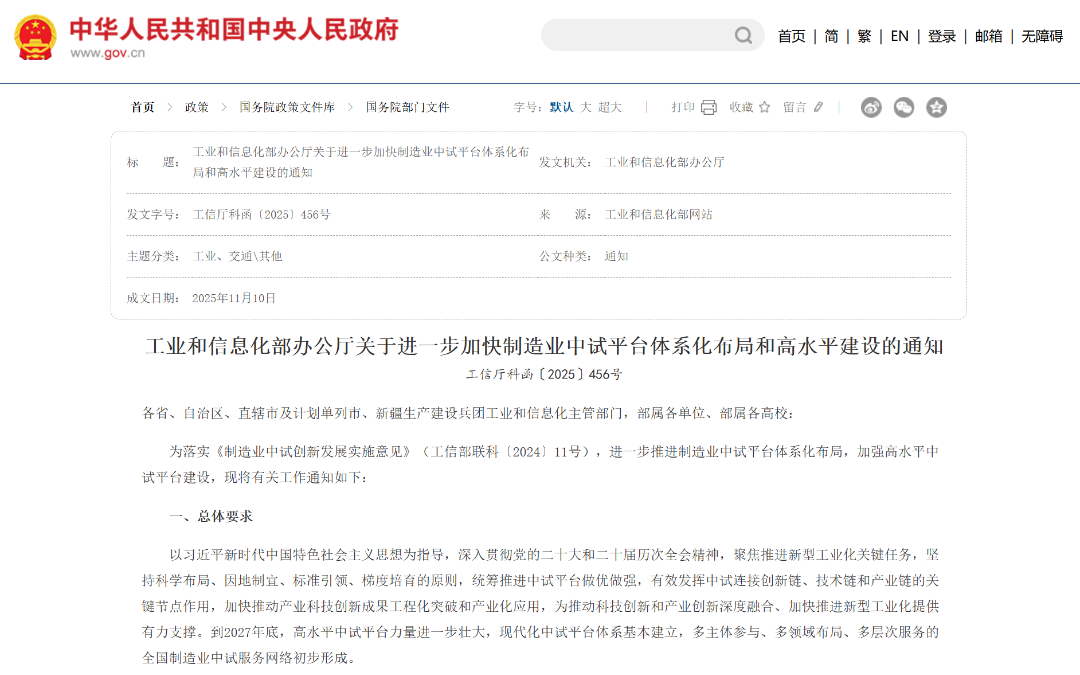The image size is (1080, 675).
Task: Click the centered subtitle 工信厅科函〔2025〕456号
Action: pos(544,375)
